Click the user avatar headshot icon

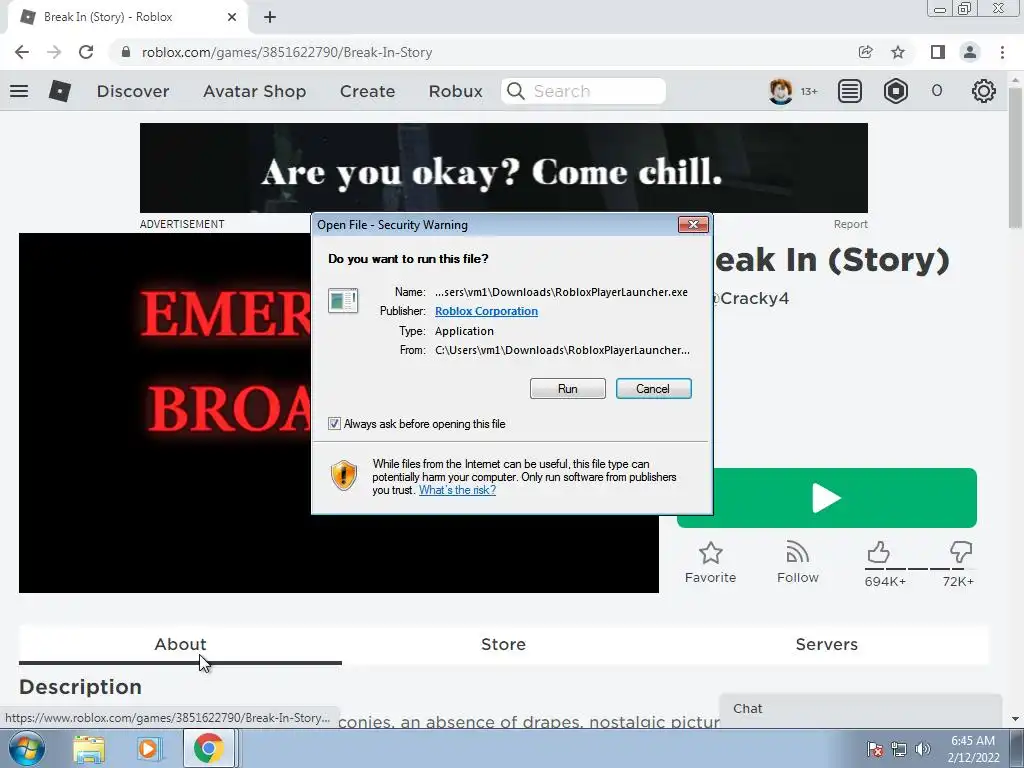pos(780,91)
